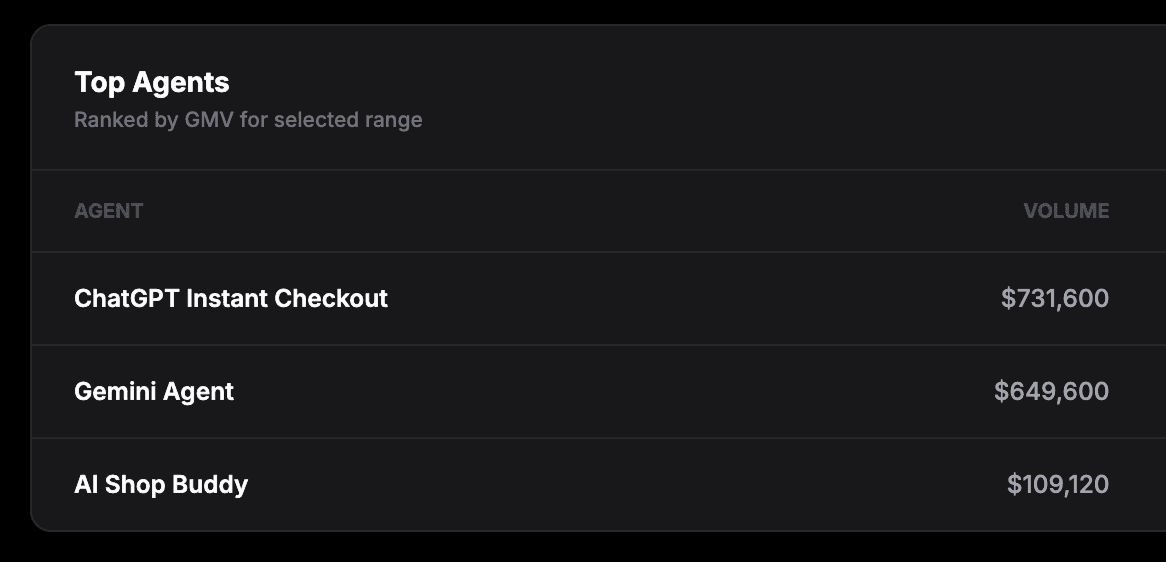Click the word Checkout in first row

[331, 298]
